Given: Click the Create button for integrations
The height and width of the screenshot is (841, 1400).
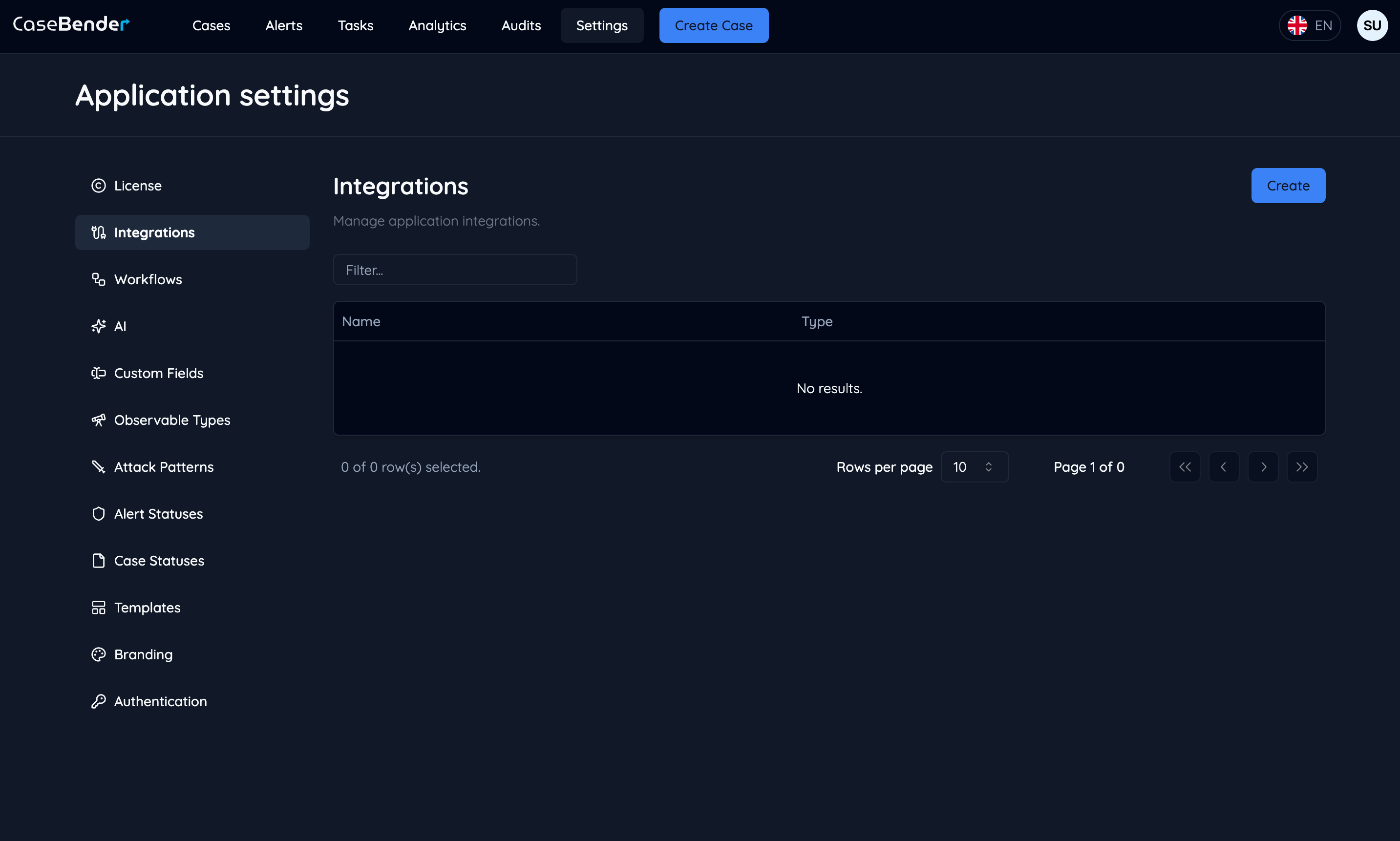Looking at the screenshot, I should (1287, 185).
